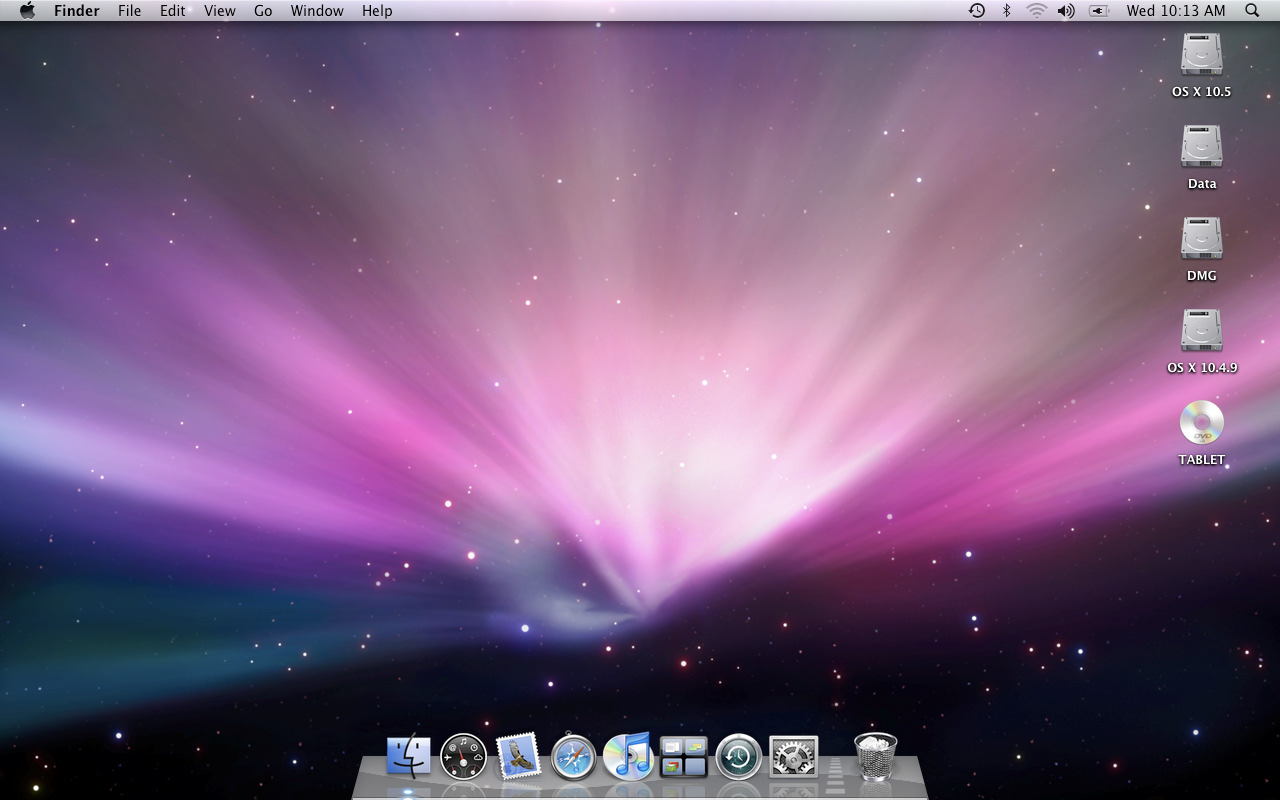
Task: Select the OS X 10.4.9 drive icon
Action: 1201,331
